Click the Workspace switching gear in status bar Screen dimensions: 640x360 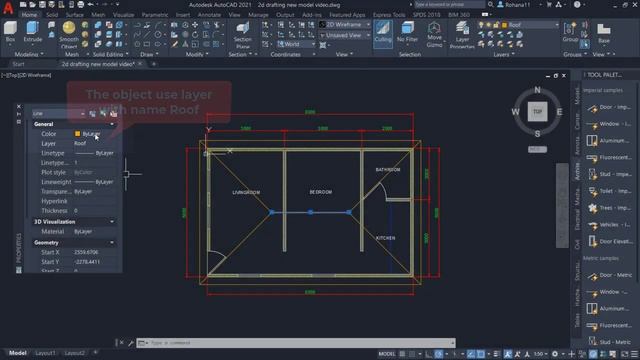point(555,354)
